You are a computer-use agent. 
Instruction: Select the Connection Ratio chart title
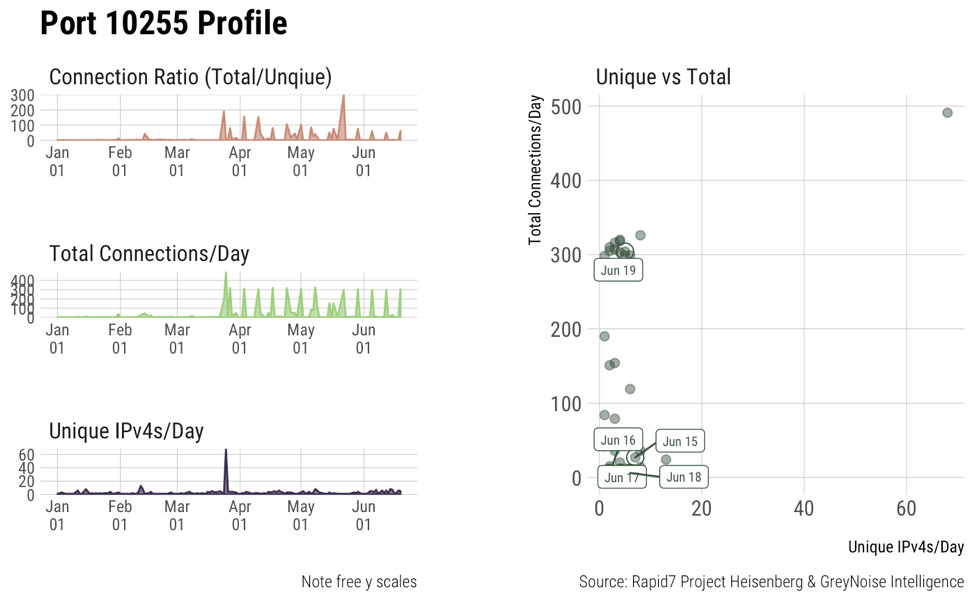[x=190, y=77]
